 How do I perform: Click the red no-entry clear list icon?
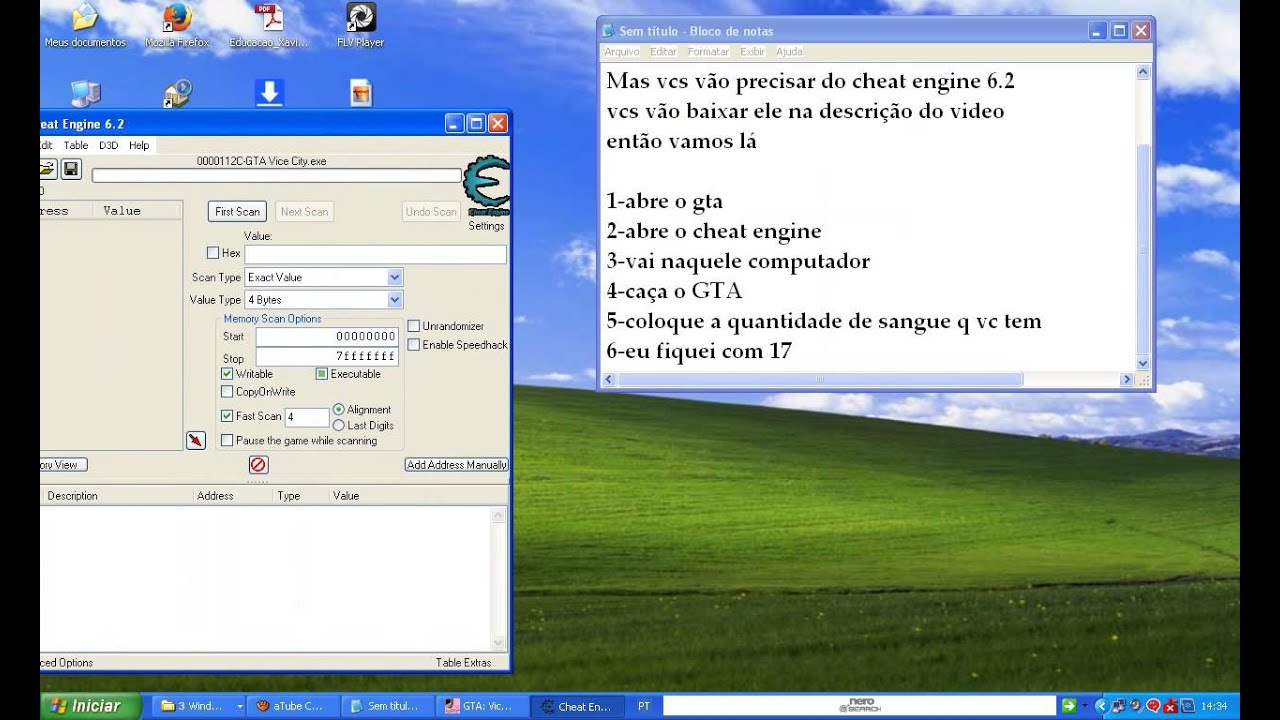[258, 465]
